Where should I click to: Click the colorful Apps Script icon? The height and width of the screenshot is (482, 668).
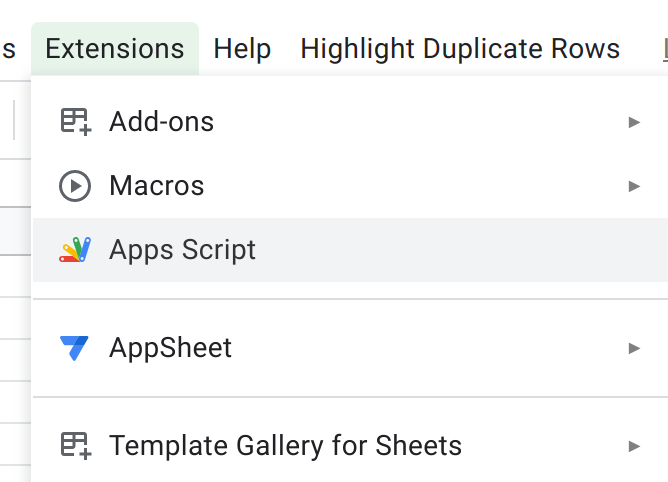click(x=75, y=250)
